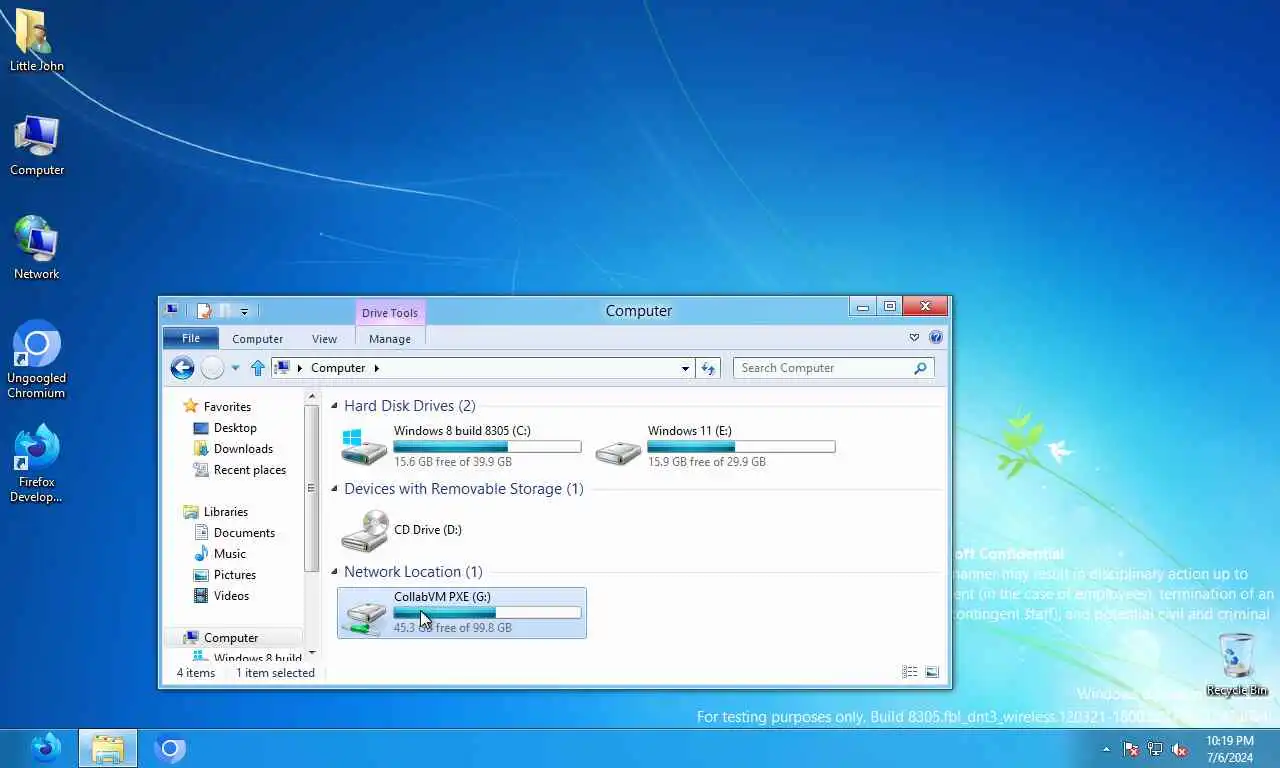This screenshot has width=1280, height=768.
Task: Click the navigation pane scroll down arrow
Action: 312,652
